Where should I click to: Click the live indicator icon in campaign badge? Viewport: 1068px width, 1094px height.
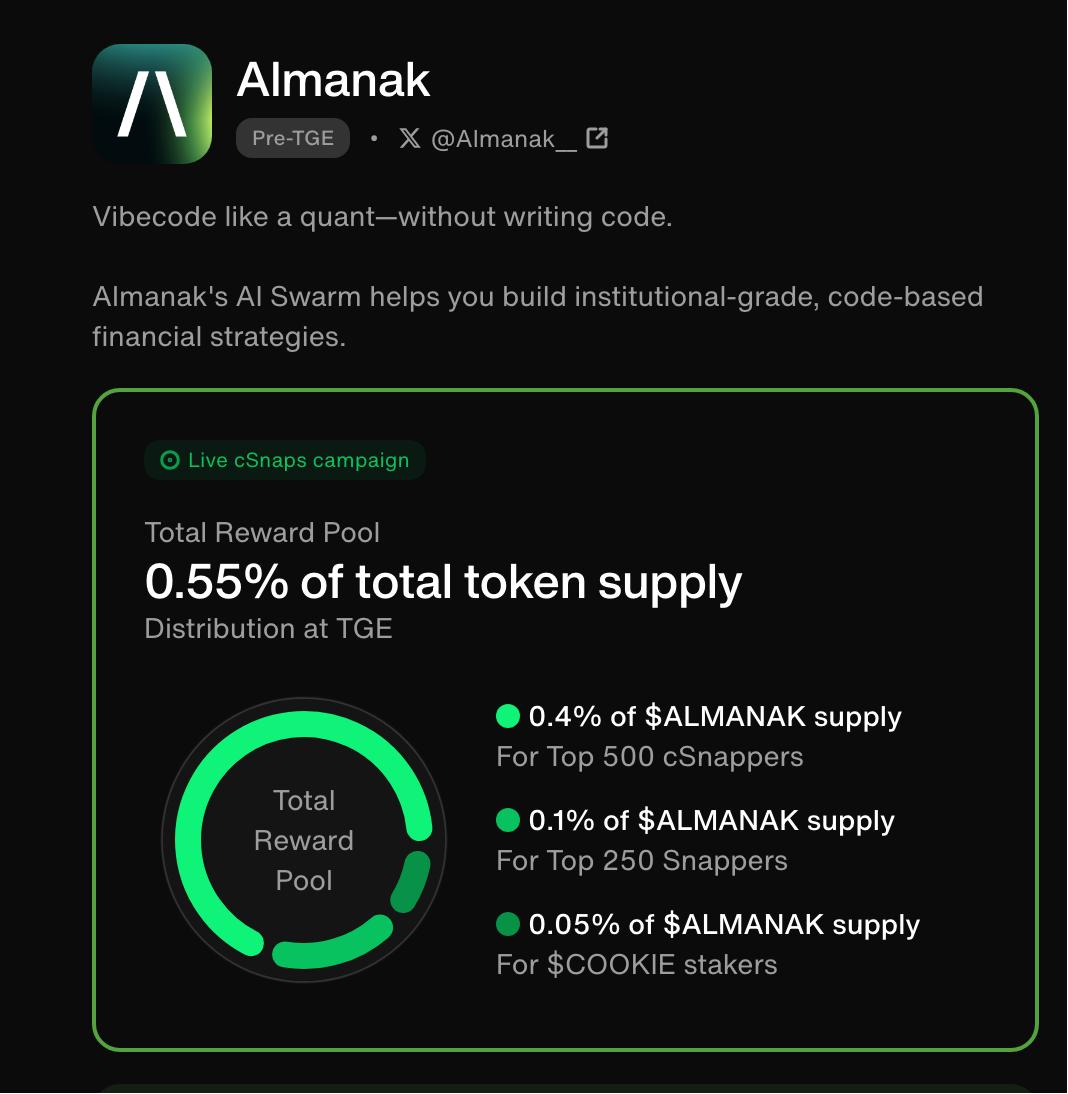[x=170, y=460]
